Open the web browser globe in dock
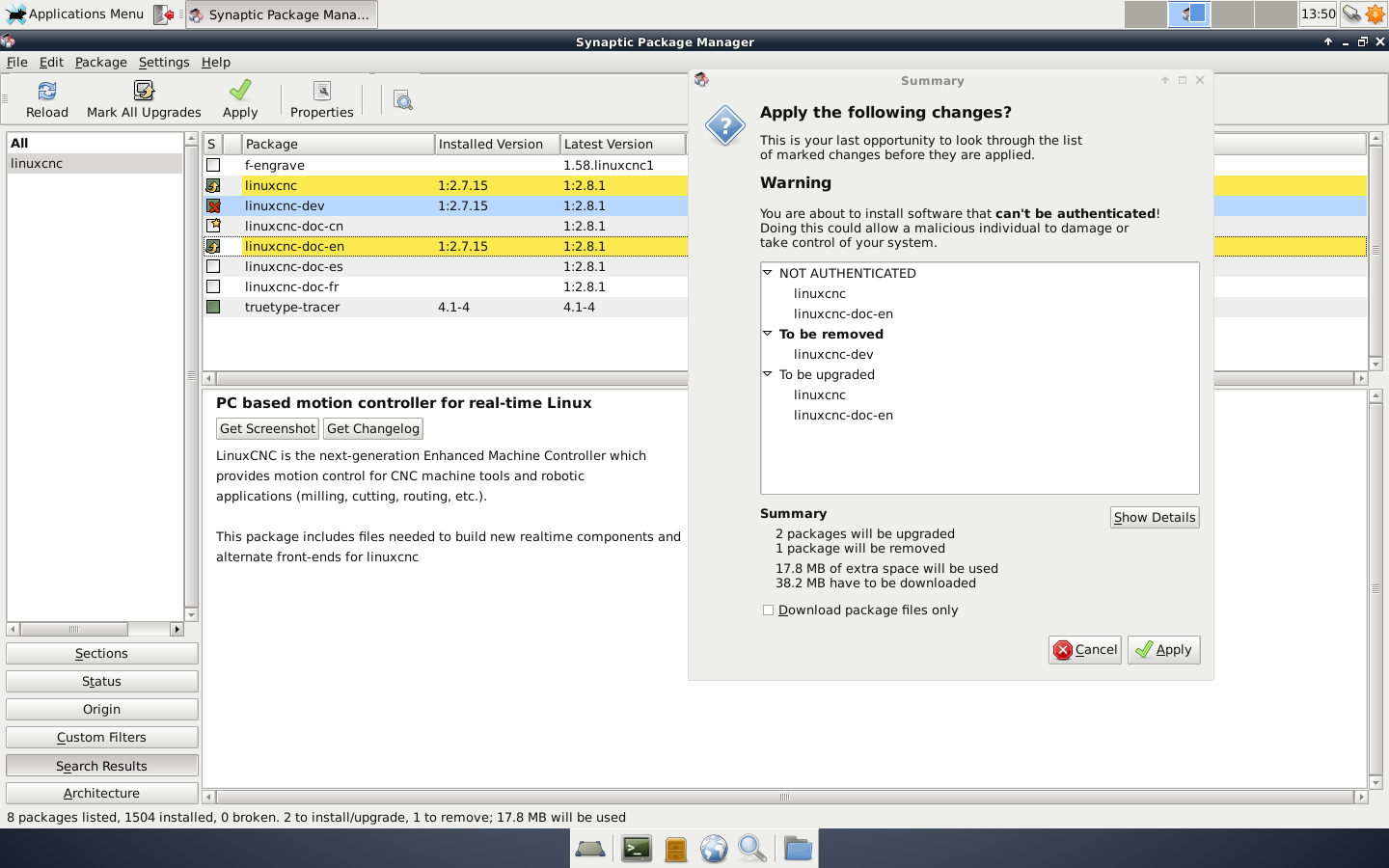 (x=714, y=849)
